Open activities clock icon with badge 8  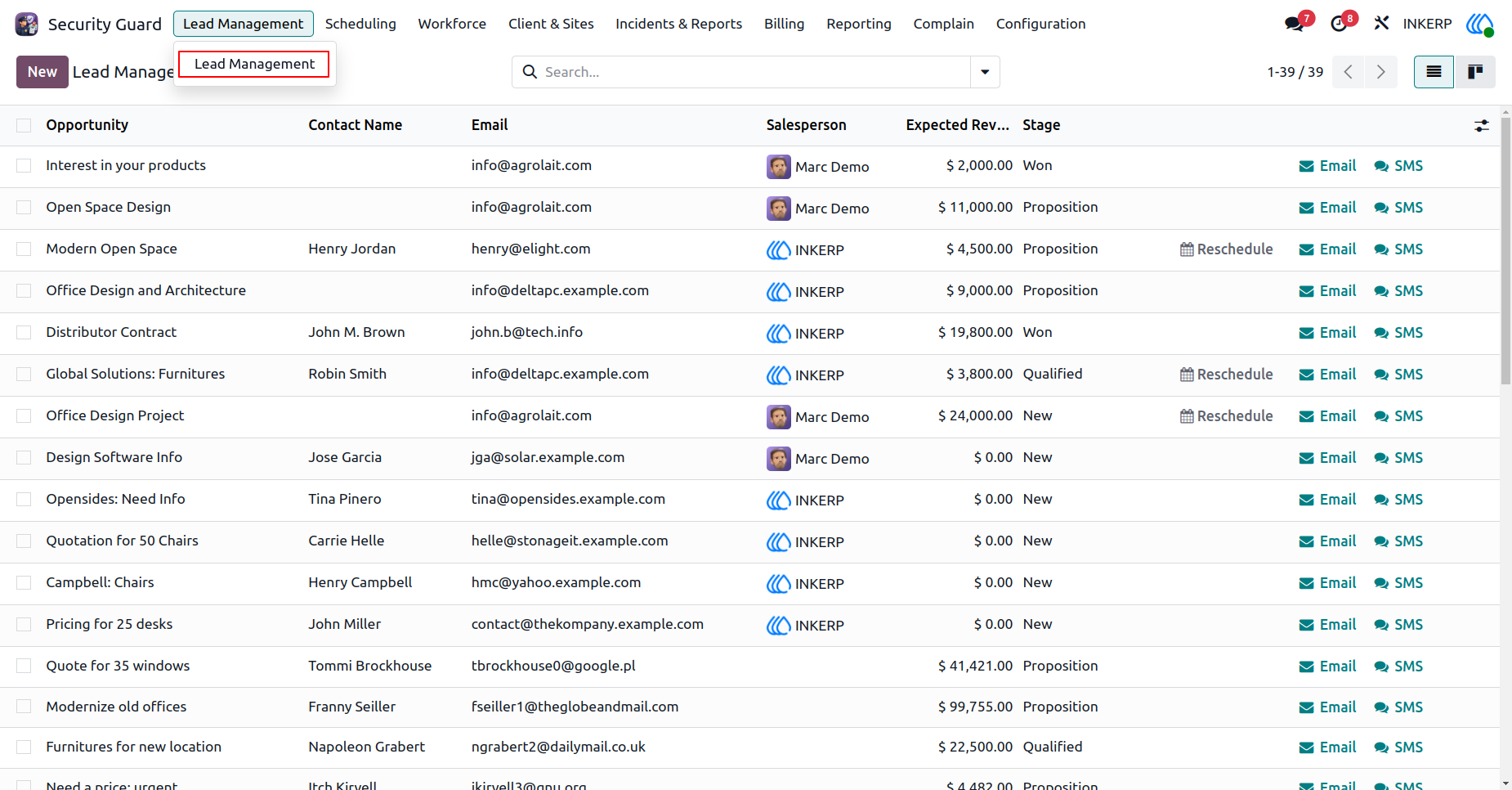(x=1339, y=24)
